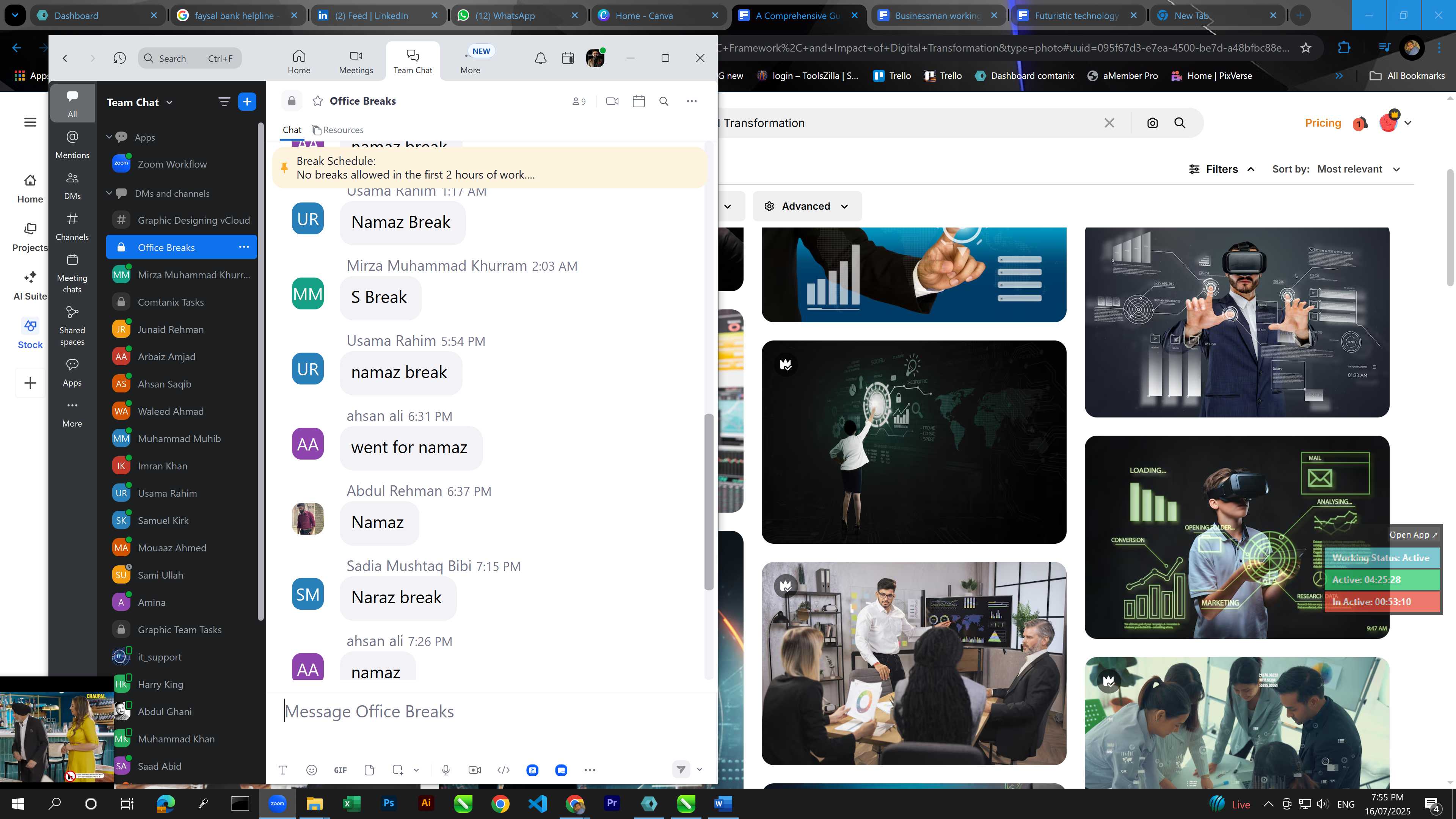Open search by image camera icon on stock site
This screenshot has width=1456, height=819.
tap(1153, 123)
